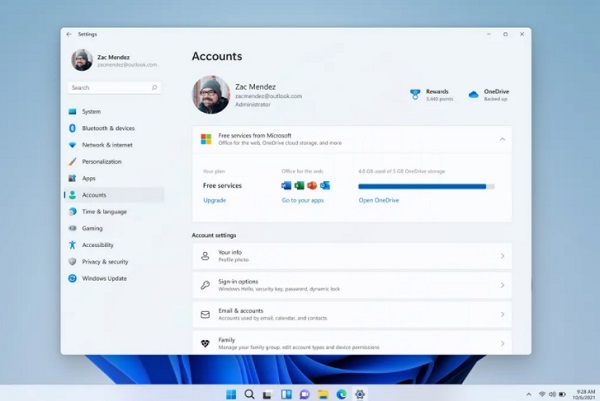Click the battery tray icon
Screen dimensions: 600x401
(x=562, y=394)
